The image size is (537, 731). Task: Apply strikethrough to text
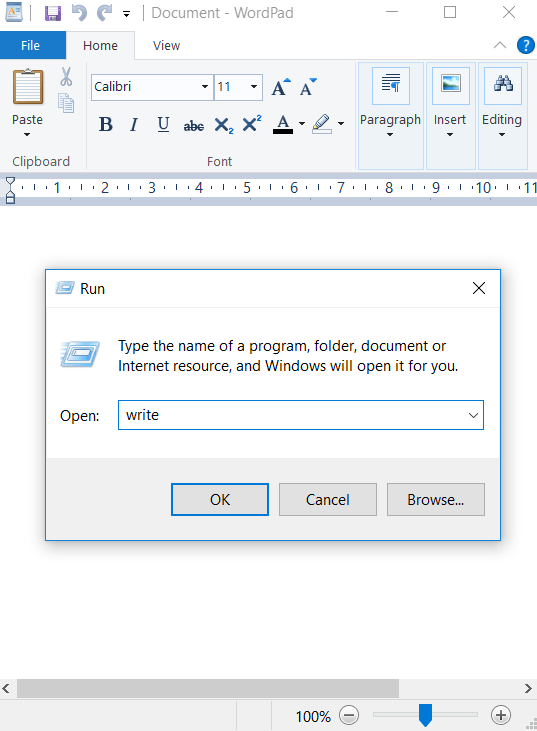coord(193,125)
